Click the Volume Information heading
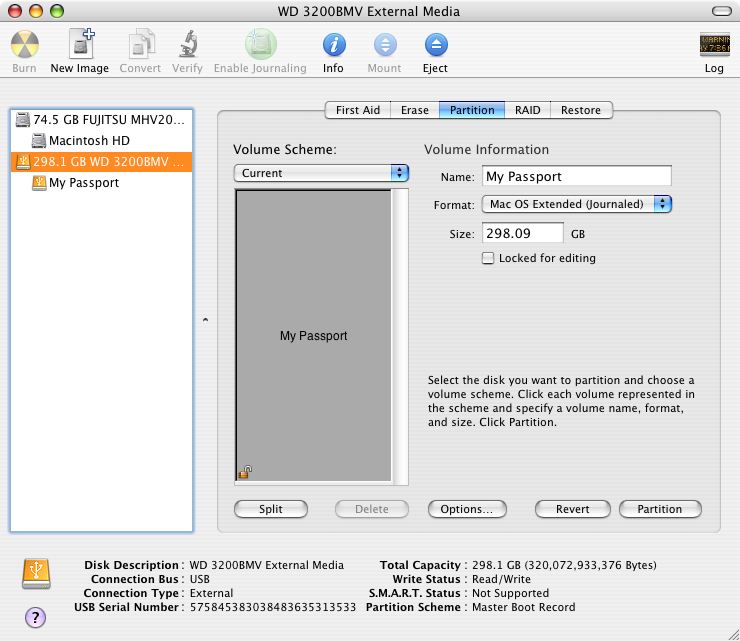This screenshot has height=641, width=740. pos(487,150)
